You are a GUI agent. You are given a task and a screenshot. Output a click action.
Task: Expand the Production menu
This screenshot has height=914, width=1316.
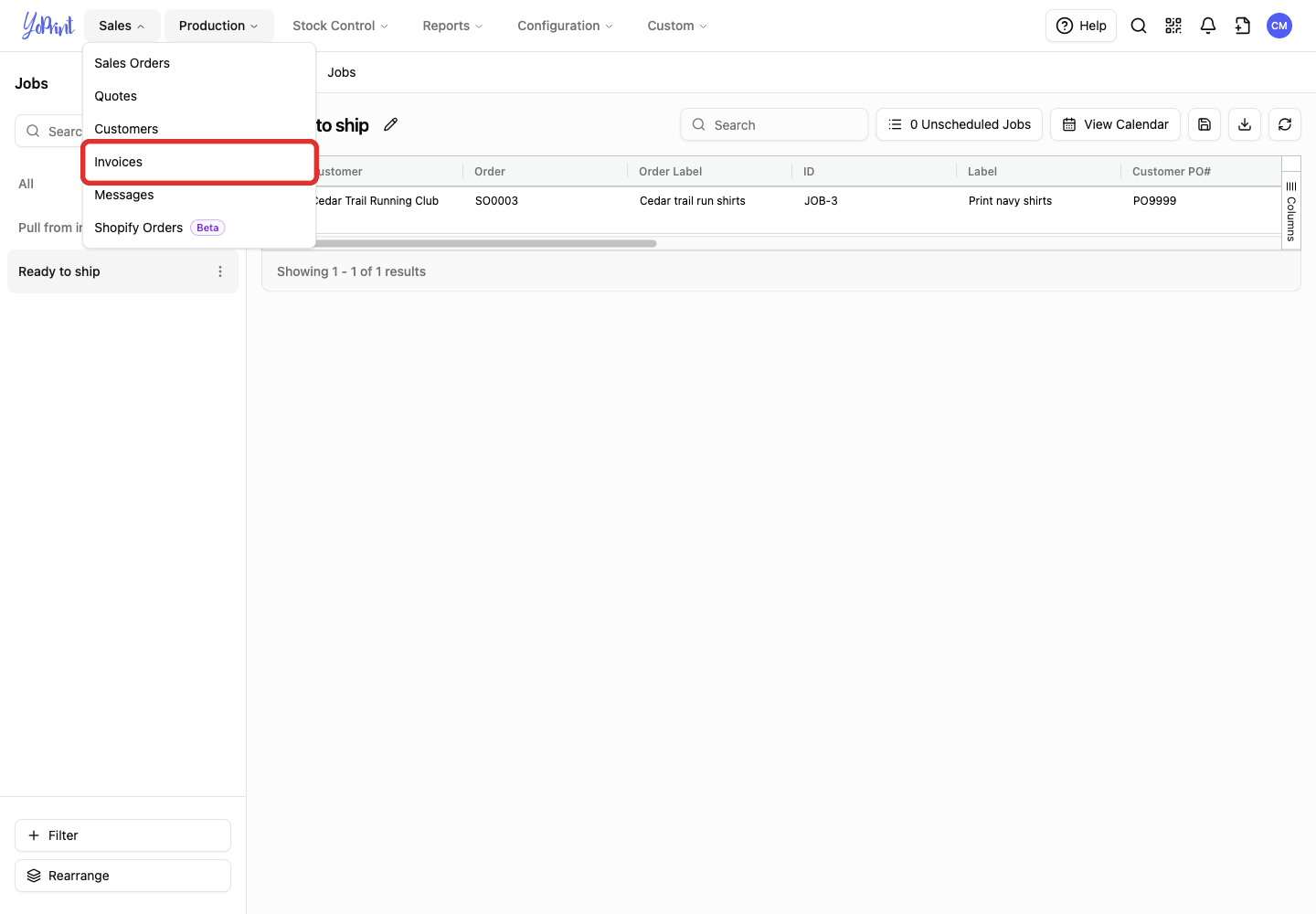(x=219, y=26)
